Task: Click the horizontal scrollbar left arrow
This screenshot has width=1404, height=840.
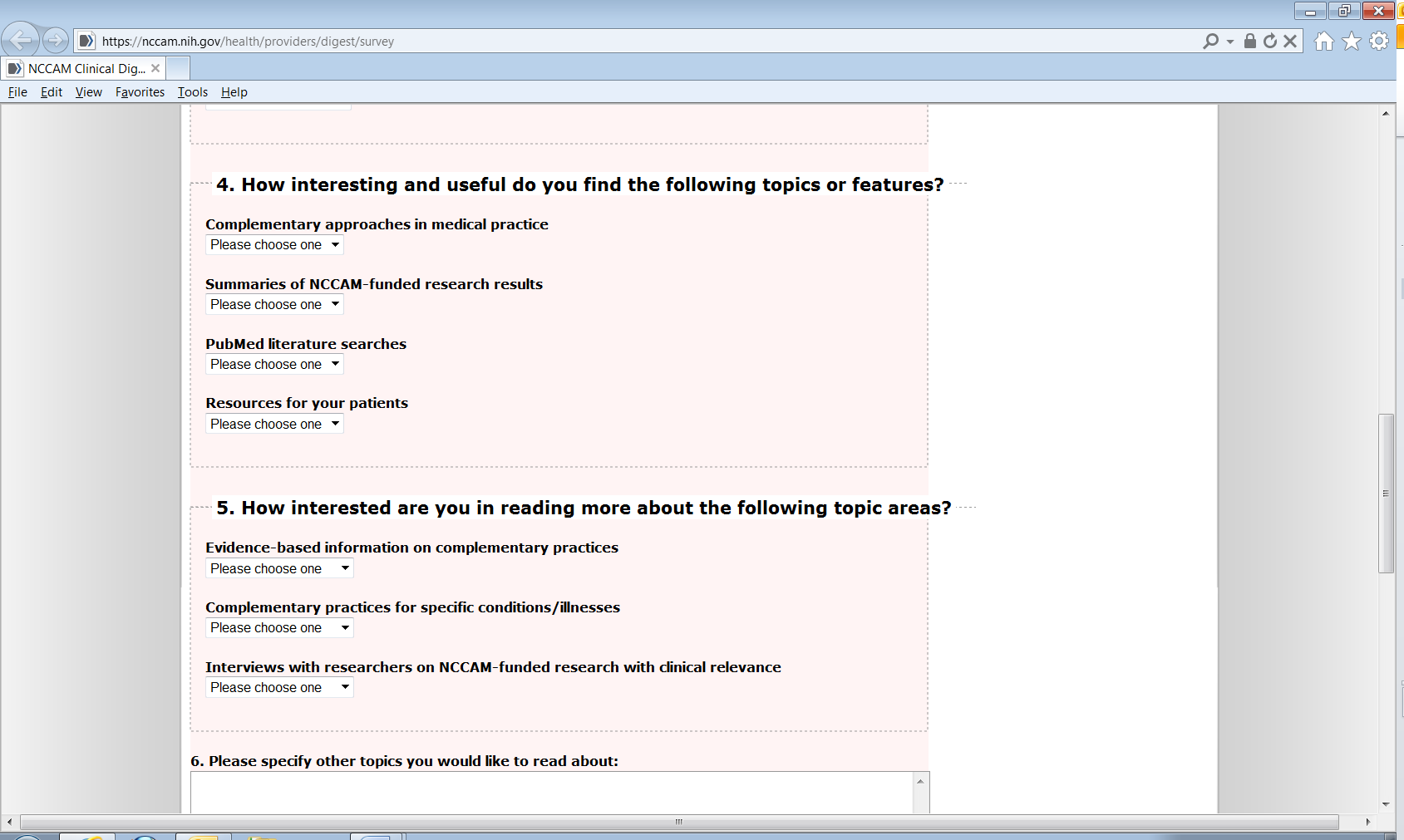Action: [x=9, y=822]
